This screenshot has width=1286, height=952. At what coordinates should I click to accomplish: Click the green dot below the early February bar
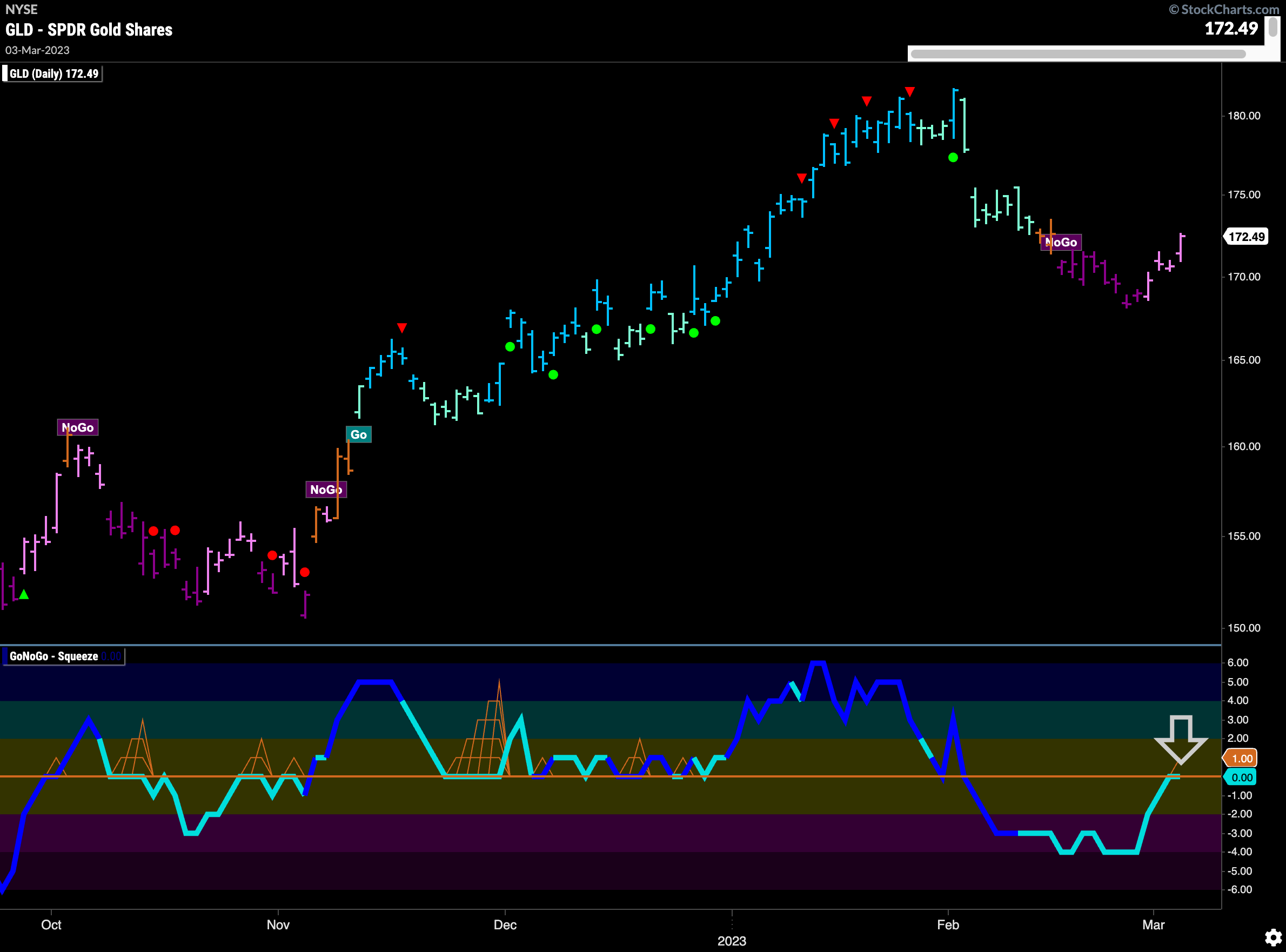(x=953, y=157)
